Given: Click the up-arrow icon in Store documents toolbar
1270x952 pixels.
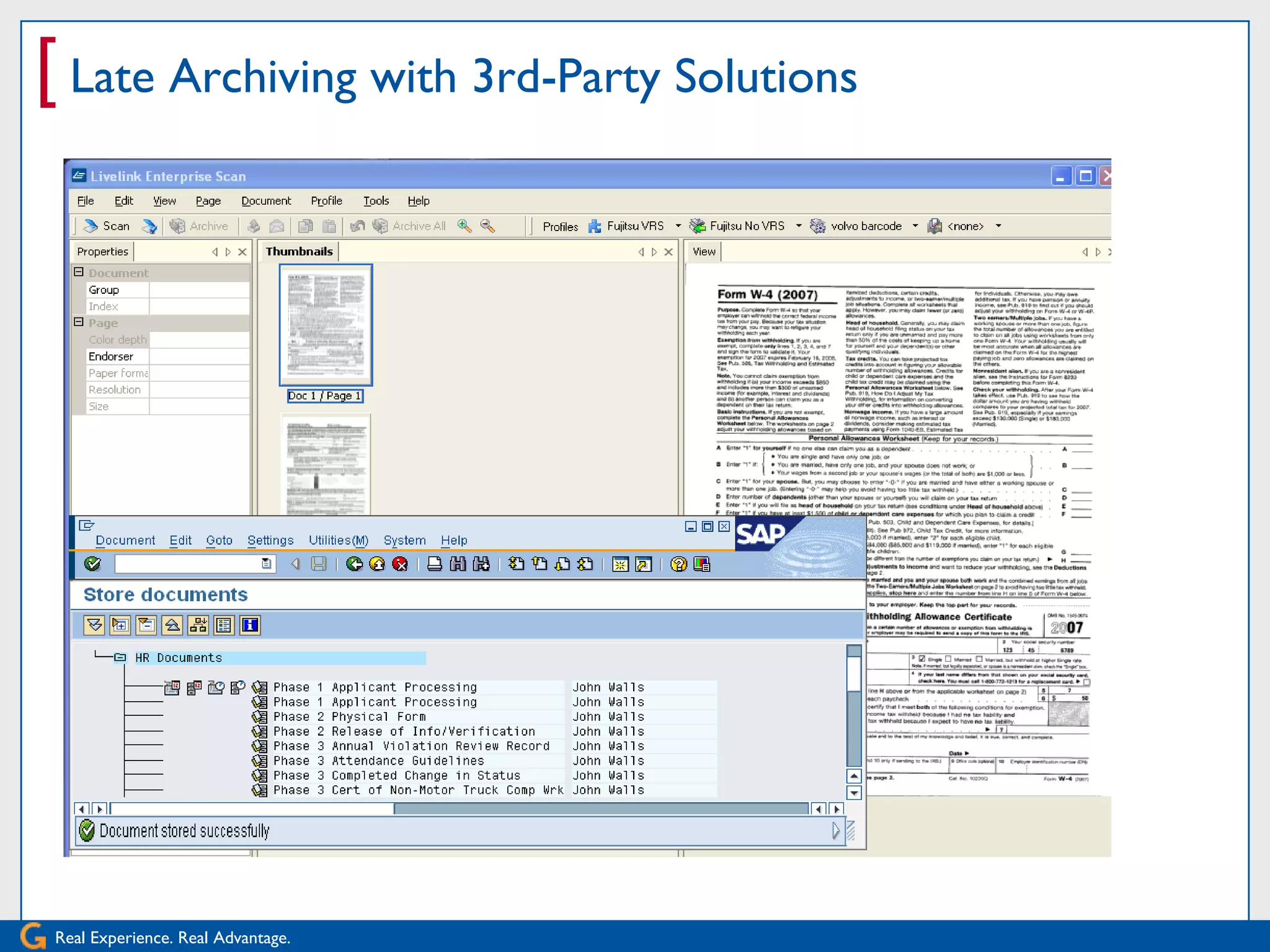Looking at the screenshot, I should [172, 625].
